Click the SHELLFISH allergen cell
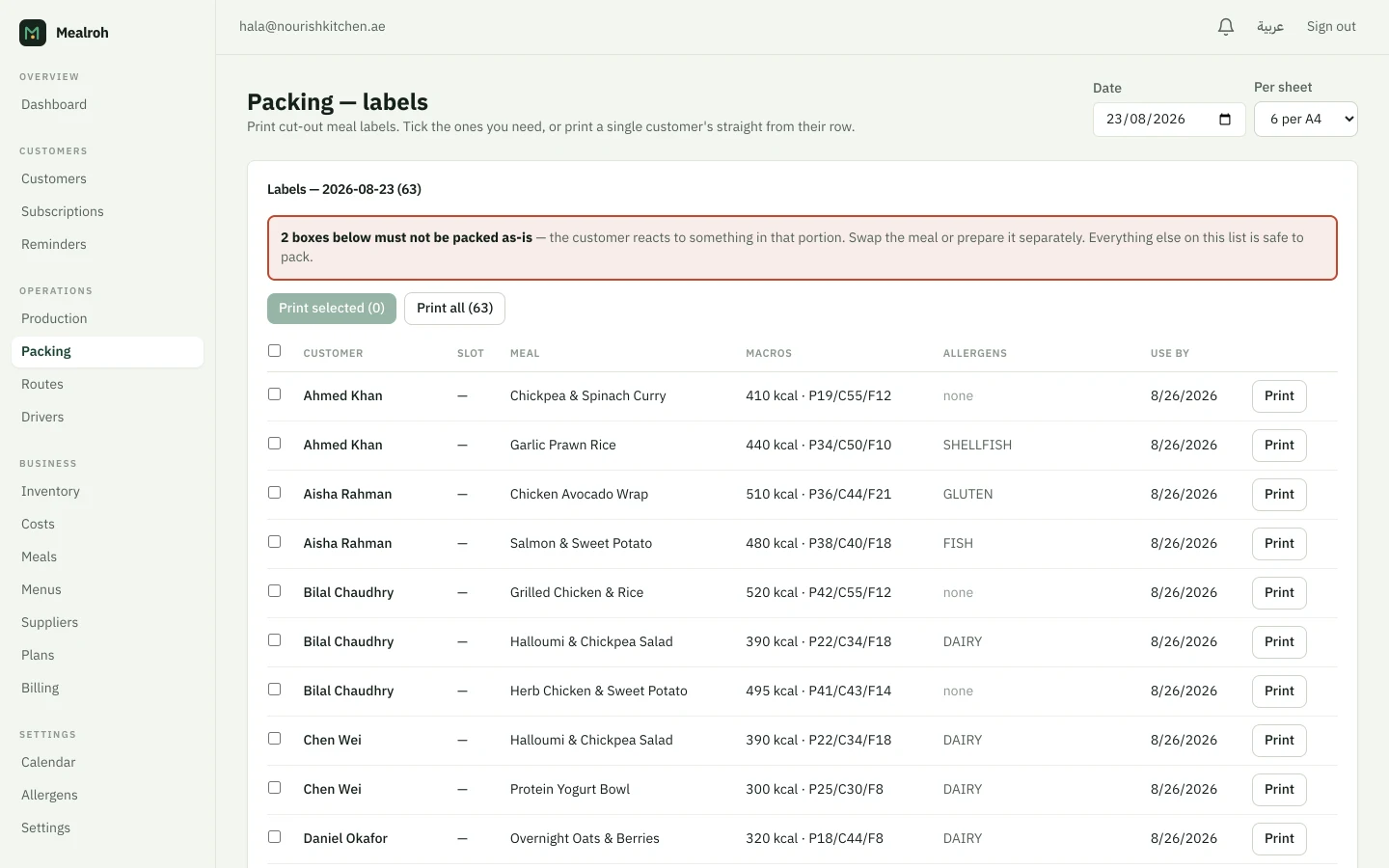The image size is (1389, 868). tap(977, 445)
